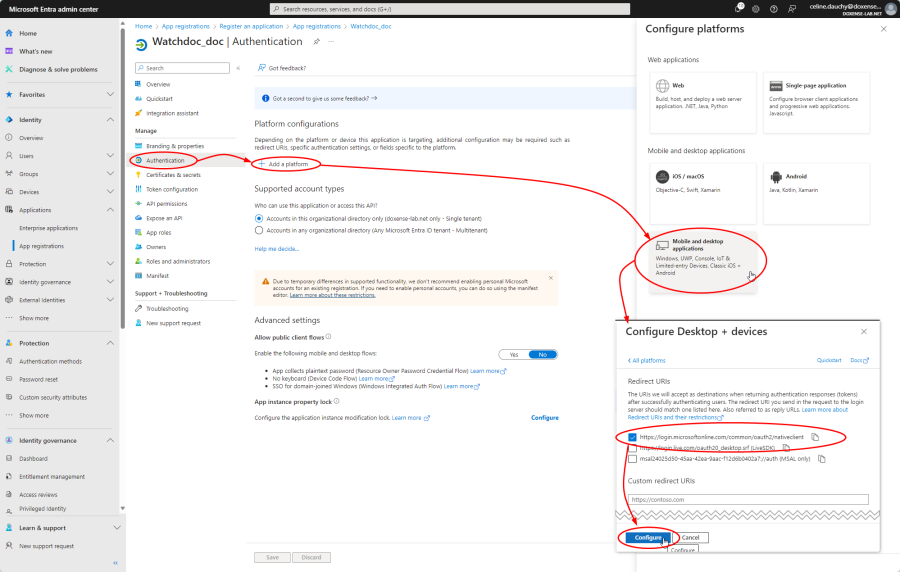
Task: Uncheck the login.microsoftonline.com nativeclient URI checkbox
Action: coord(632,437)
